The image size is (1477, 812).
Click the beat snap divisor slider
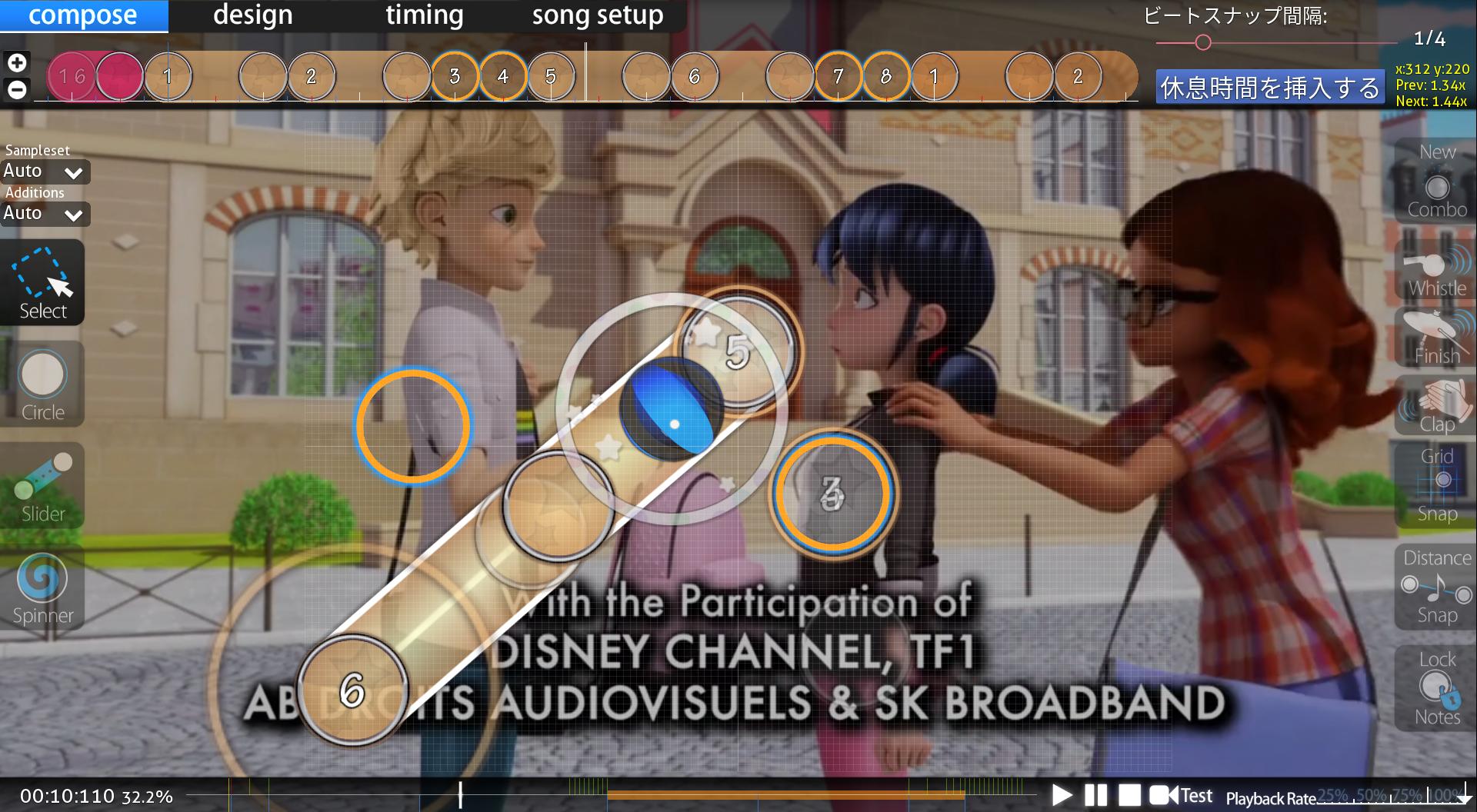(1203, 42)
